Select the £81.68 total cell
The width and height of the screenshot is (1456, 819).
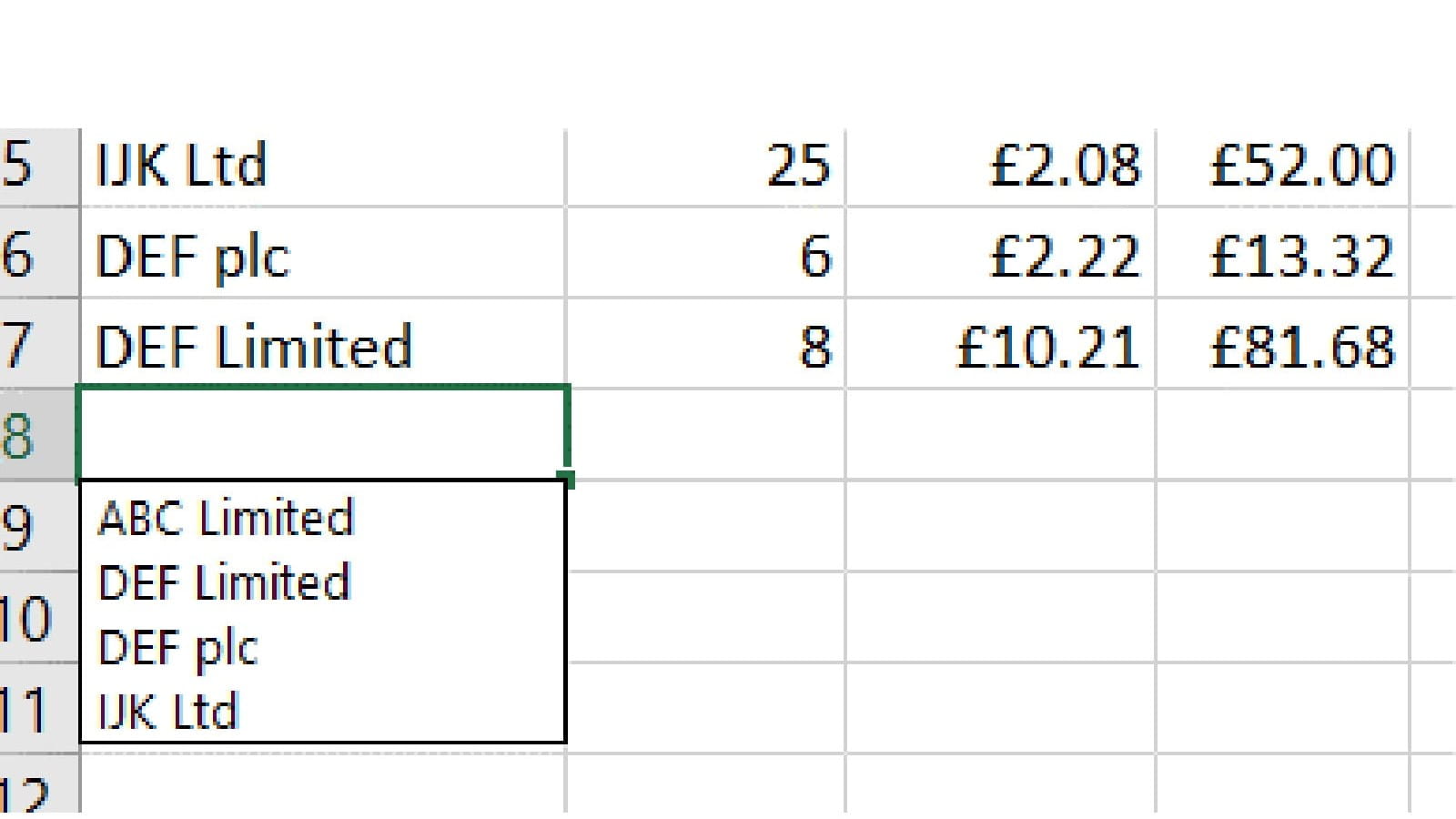(x=1283, y=346)
